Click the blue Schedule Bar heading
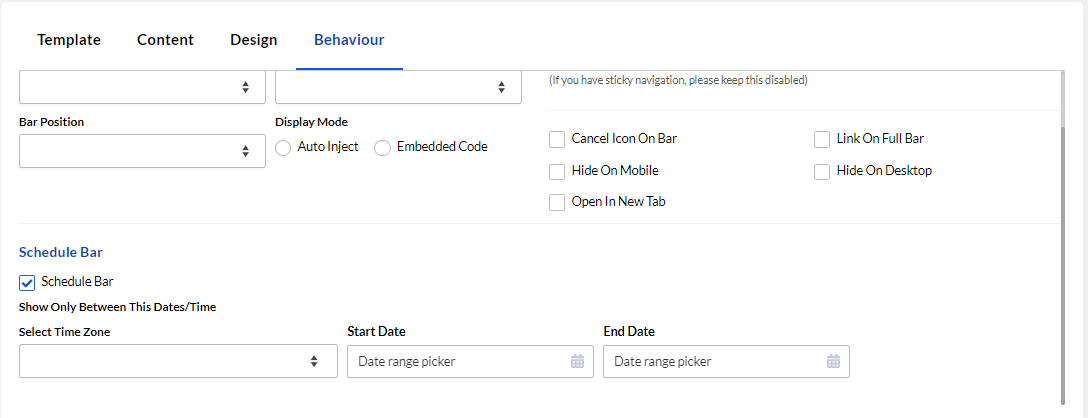Viewport: 1088px width, 418px height. pyautogui.click(x=62, y=252)
